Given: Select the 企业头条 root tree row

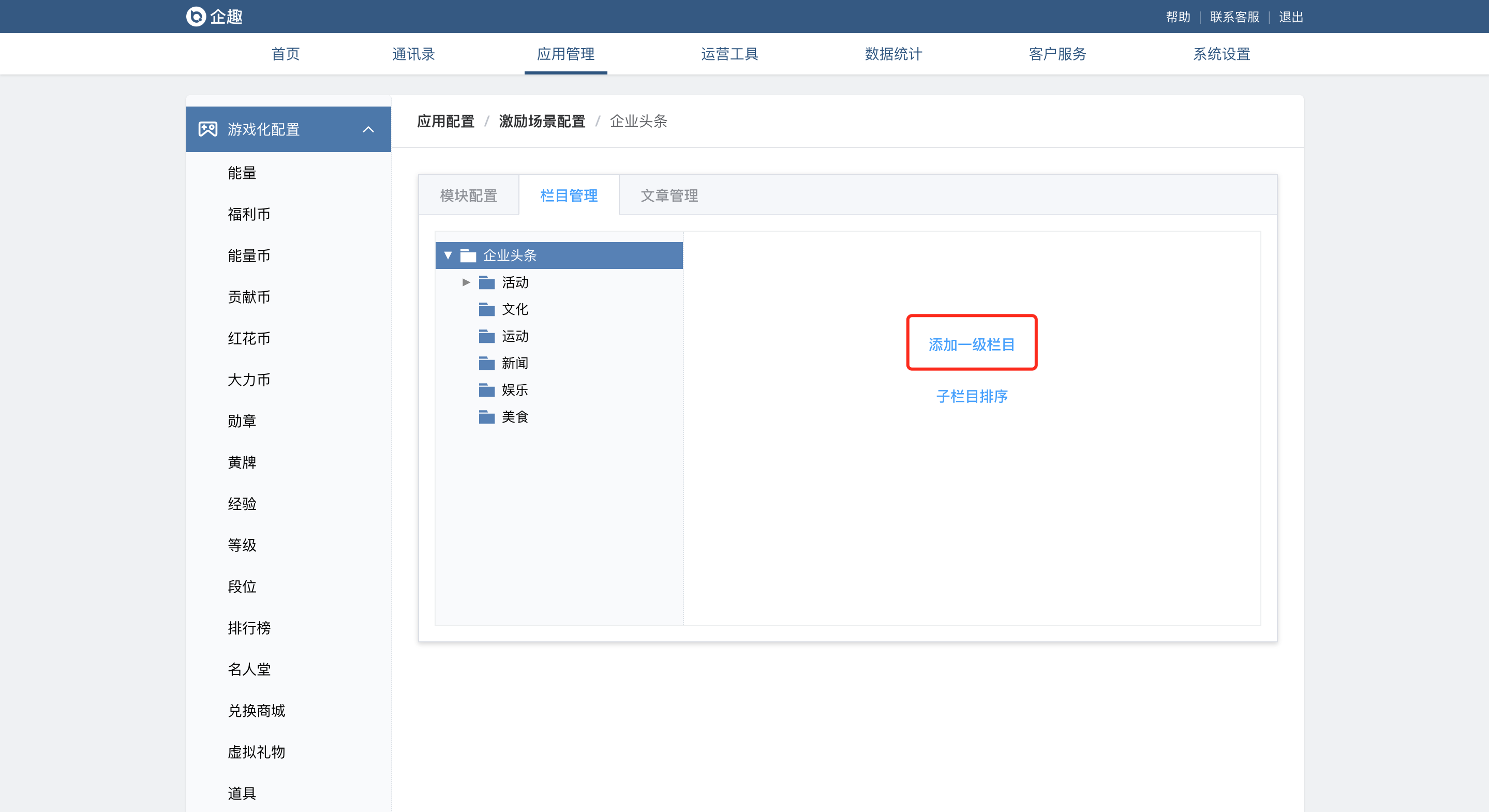Looking at the screenshot, I should tap(559, 255).
